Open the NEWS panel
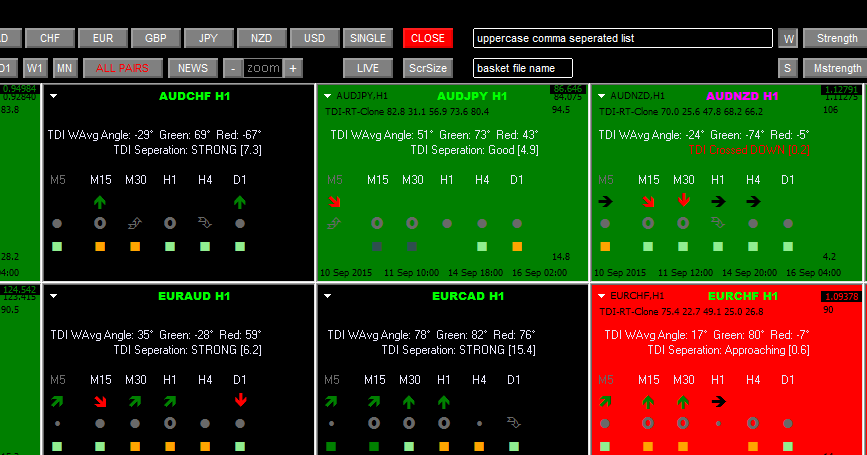Viewport: 867px width, 455px height. tap(193, 68)
